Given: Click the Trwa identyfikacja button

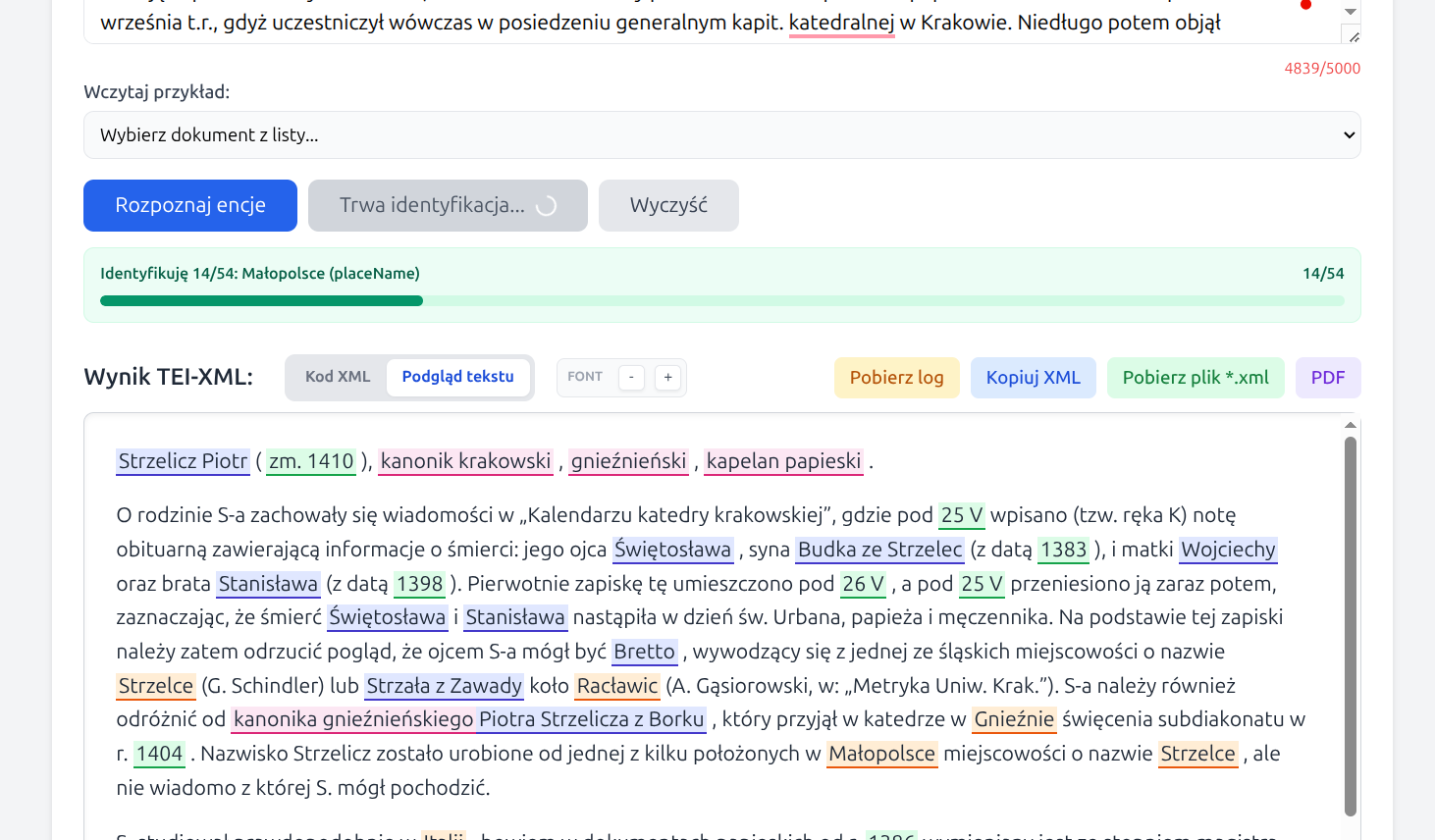Looking at the screenshot, I should click(448, 205).
